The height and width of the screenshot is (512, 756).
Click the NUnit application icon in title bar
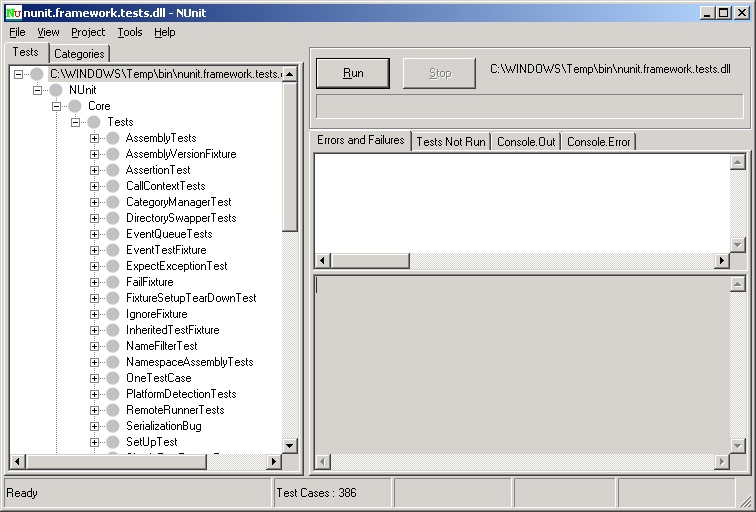point(14,13)
